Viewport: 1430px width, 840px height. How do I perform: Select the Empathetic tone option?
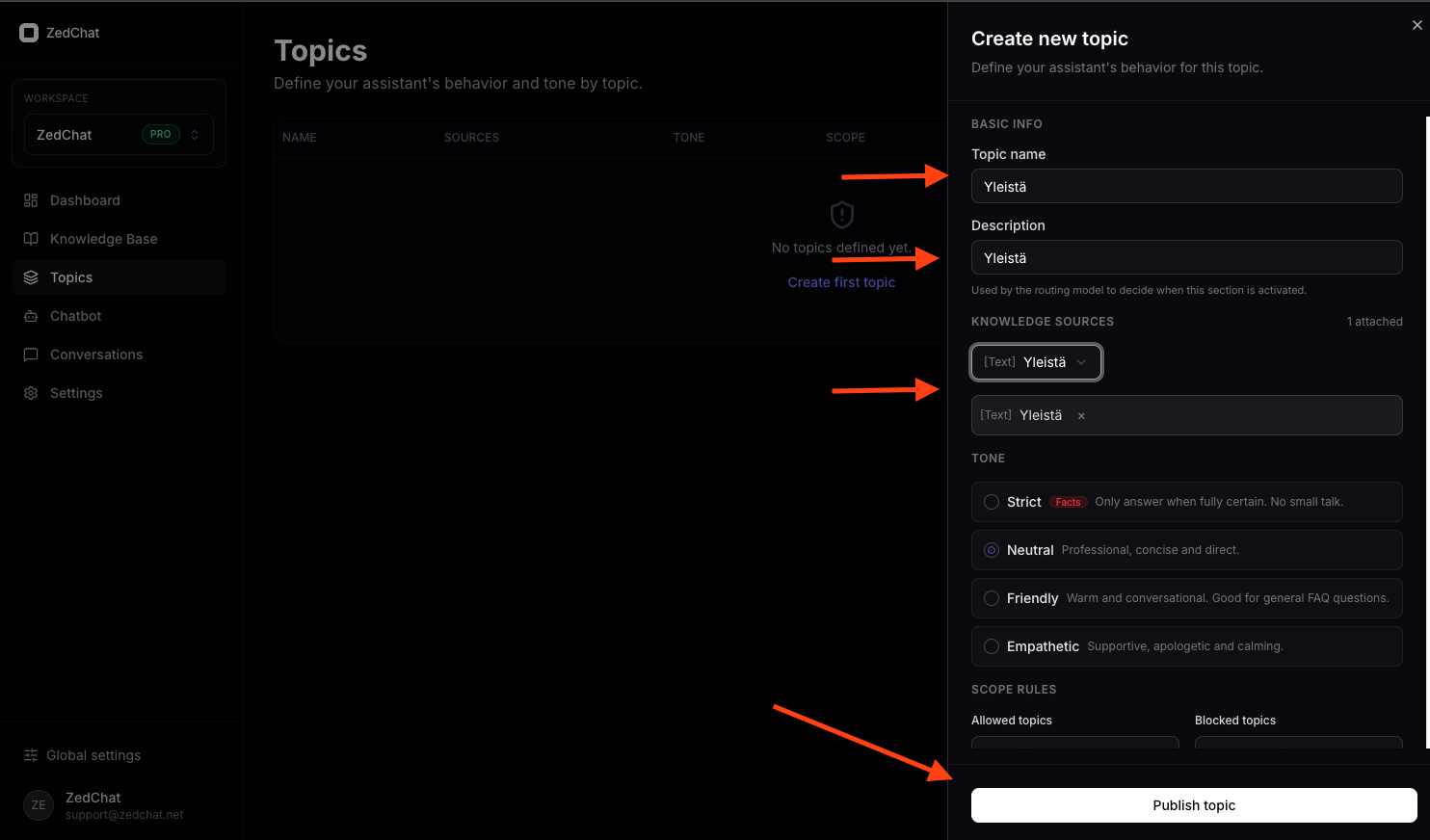point(992,646)
